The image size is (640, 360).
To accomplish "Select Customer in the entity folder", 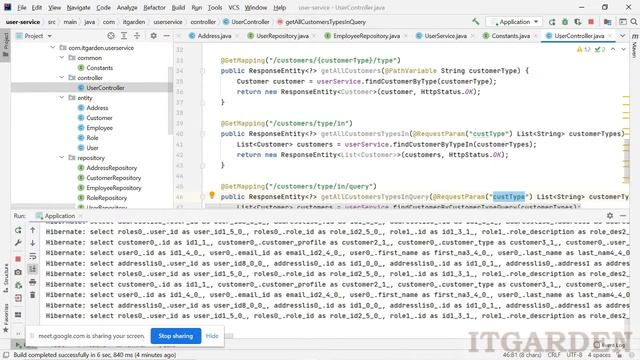I will 99,118.
